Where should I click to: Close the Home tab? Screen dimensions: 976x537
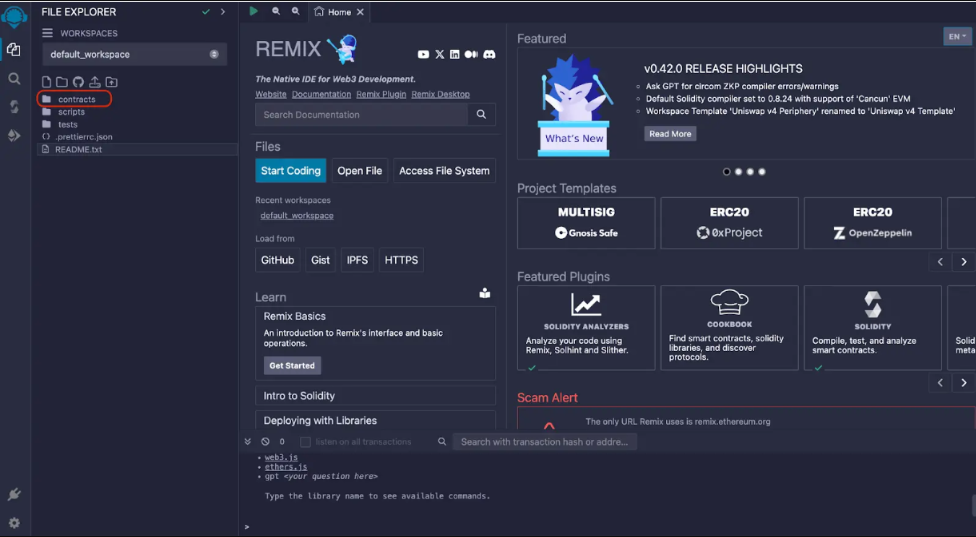coord(360,12)
